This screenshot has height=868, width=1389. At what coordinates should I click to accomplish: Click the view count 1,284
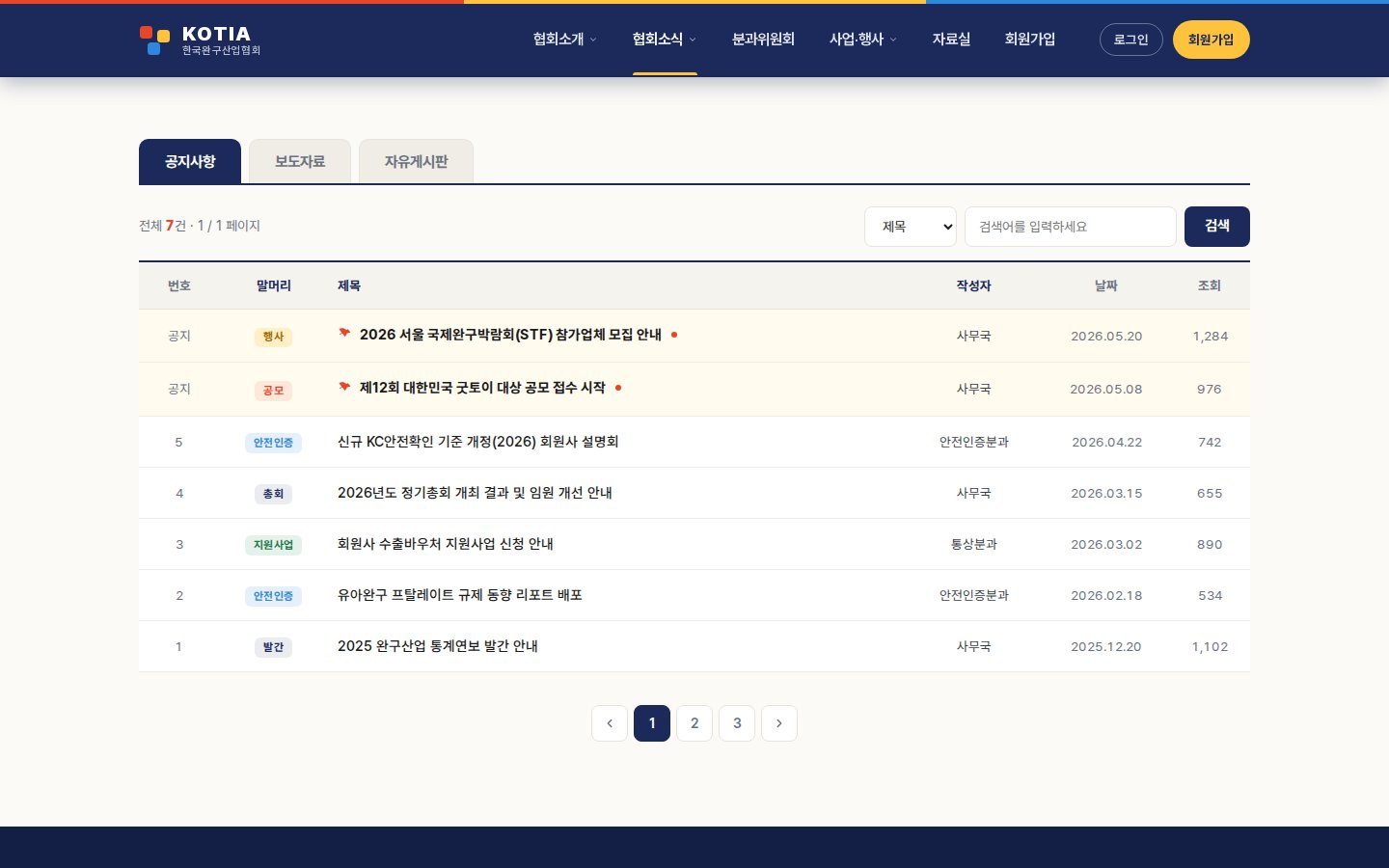click(x=1211, y=336)
